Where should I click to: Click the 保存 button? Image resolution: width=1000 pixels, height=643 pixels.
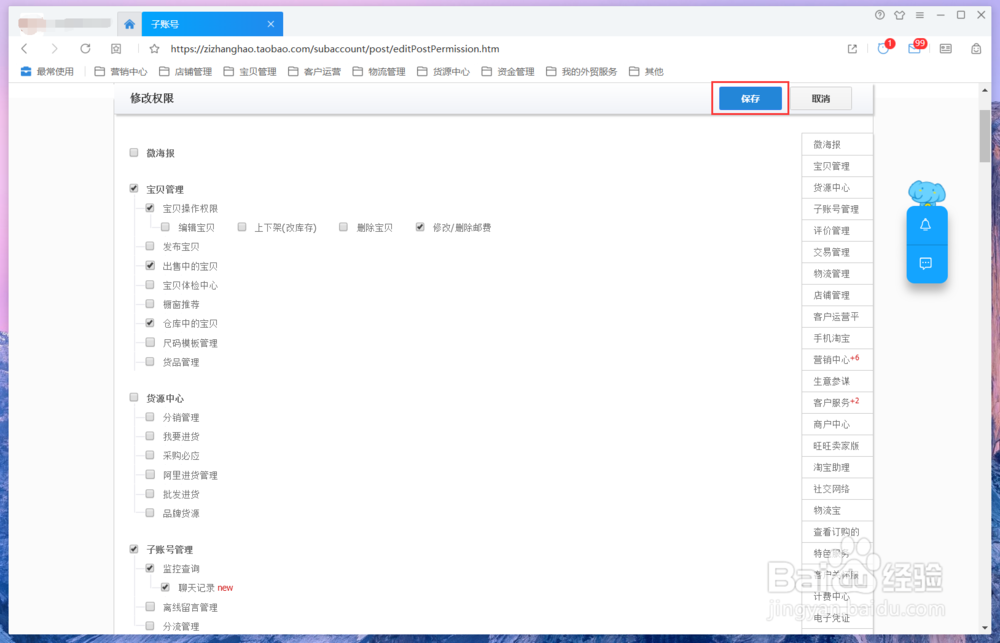tap(750, 98)
